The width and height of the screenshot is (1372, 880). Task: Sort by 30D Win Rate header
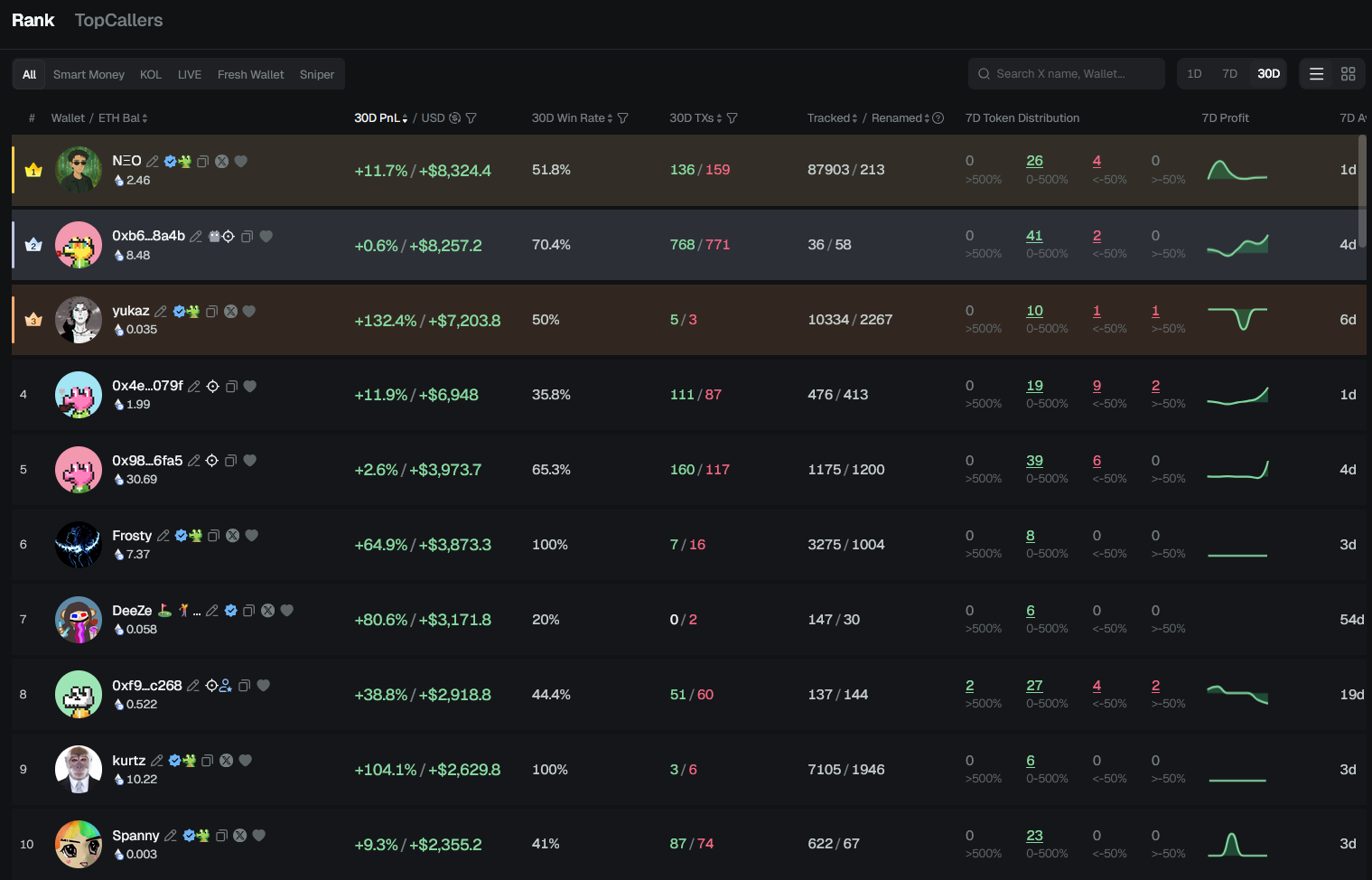tap(573, 118)
